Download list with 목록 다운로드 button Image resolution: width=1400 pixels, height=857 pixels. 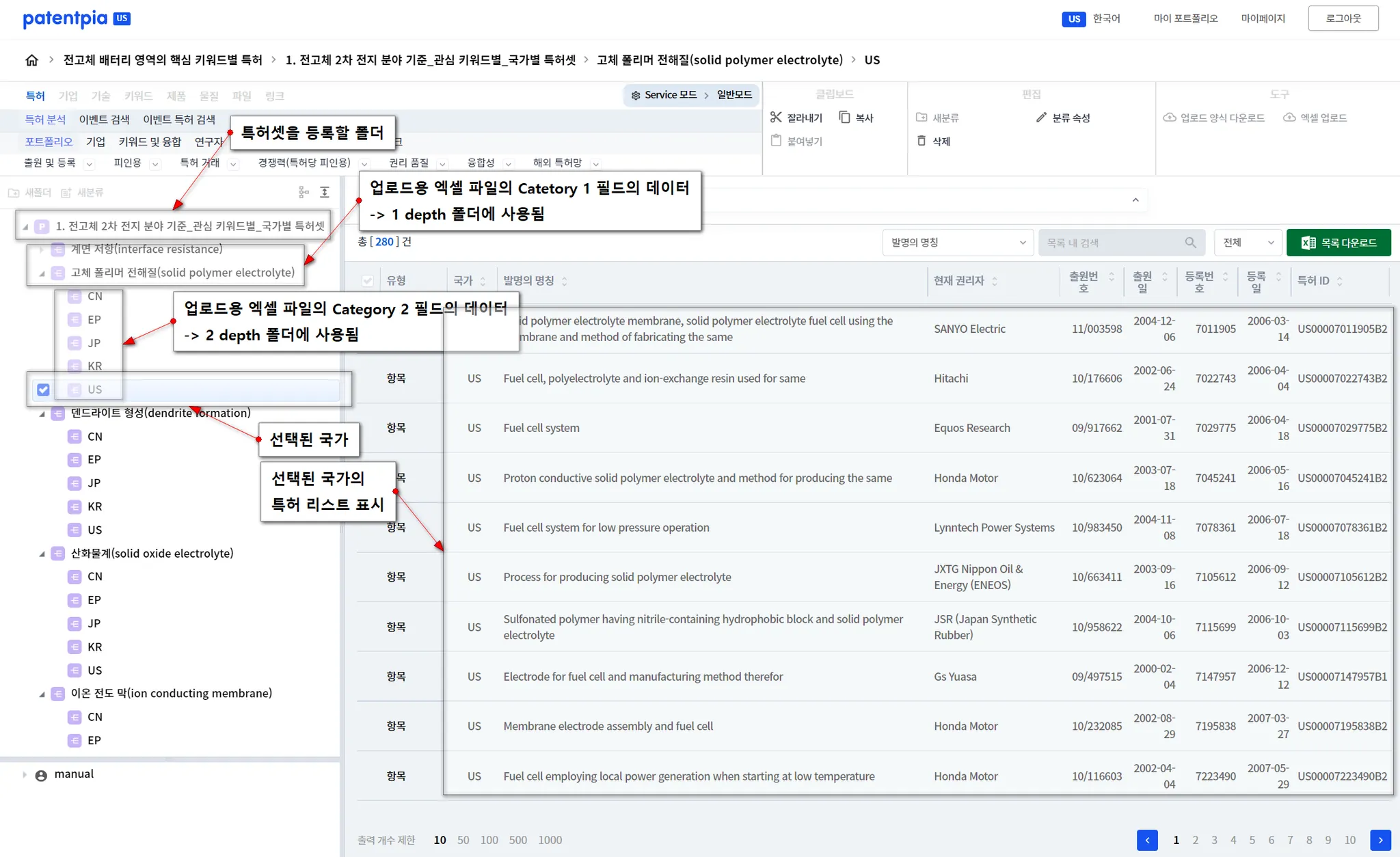(1338, 243)
